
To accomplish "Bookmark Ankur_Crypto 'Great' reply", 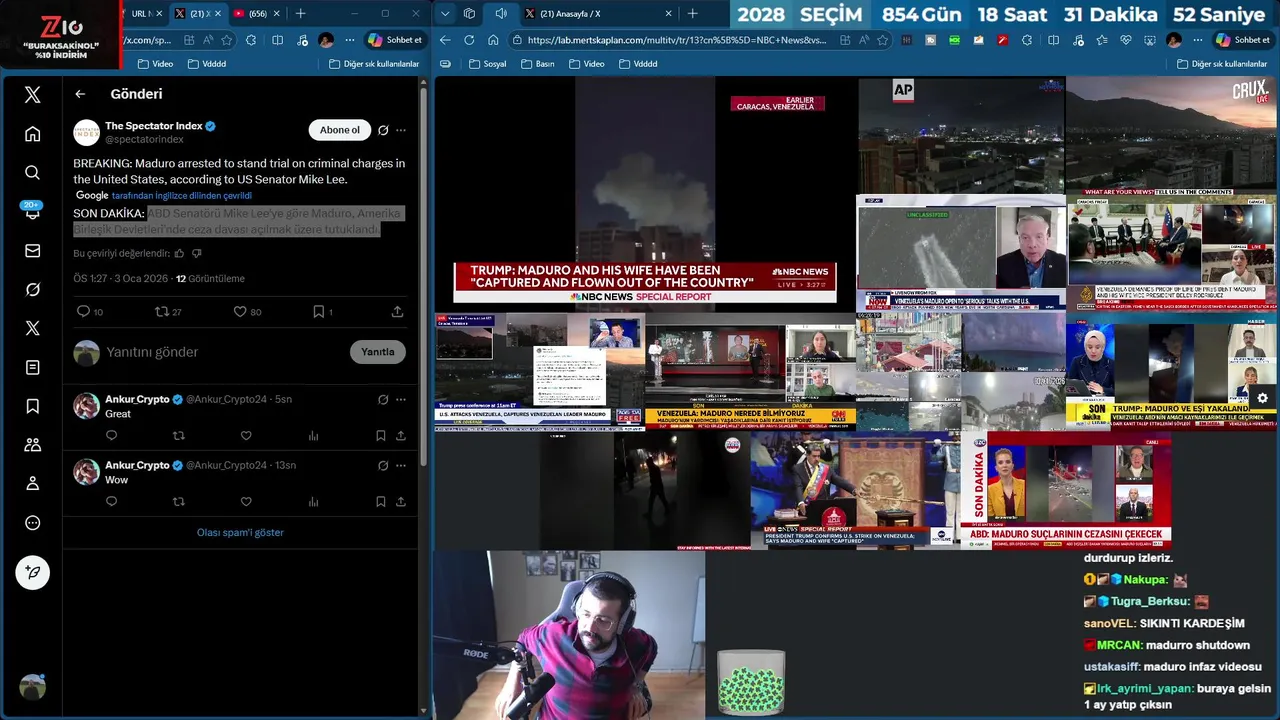I will pyautogui.click(x=381, y=436).
